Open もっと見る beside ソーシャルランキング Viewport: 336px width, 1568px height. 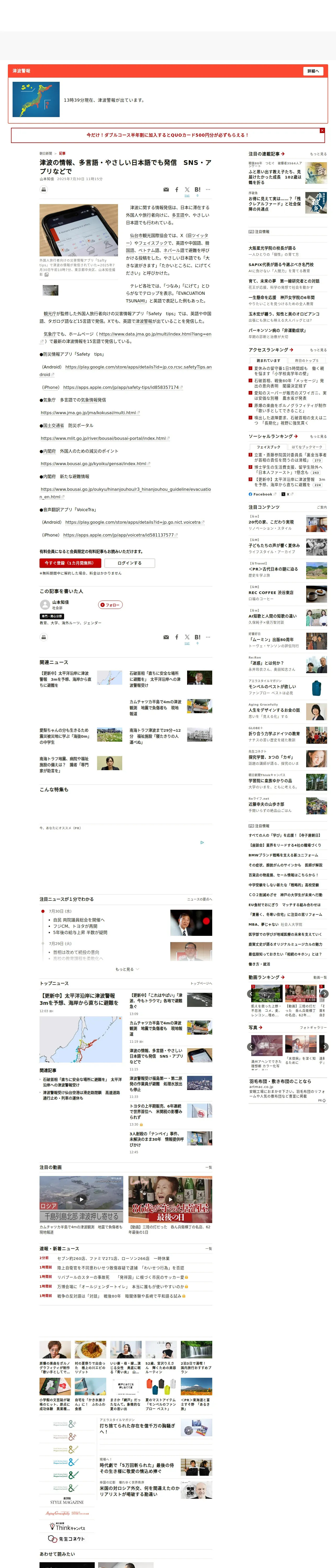[x=318, y=436]
